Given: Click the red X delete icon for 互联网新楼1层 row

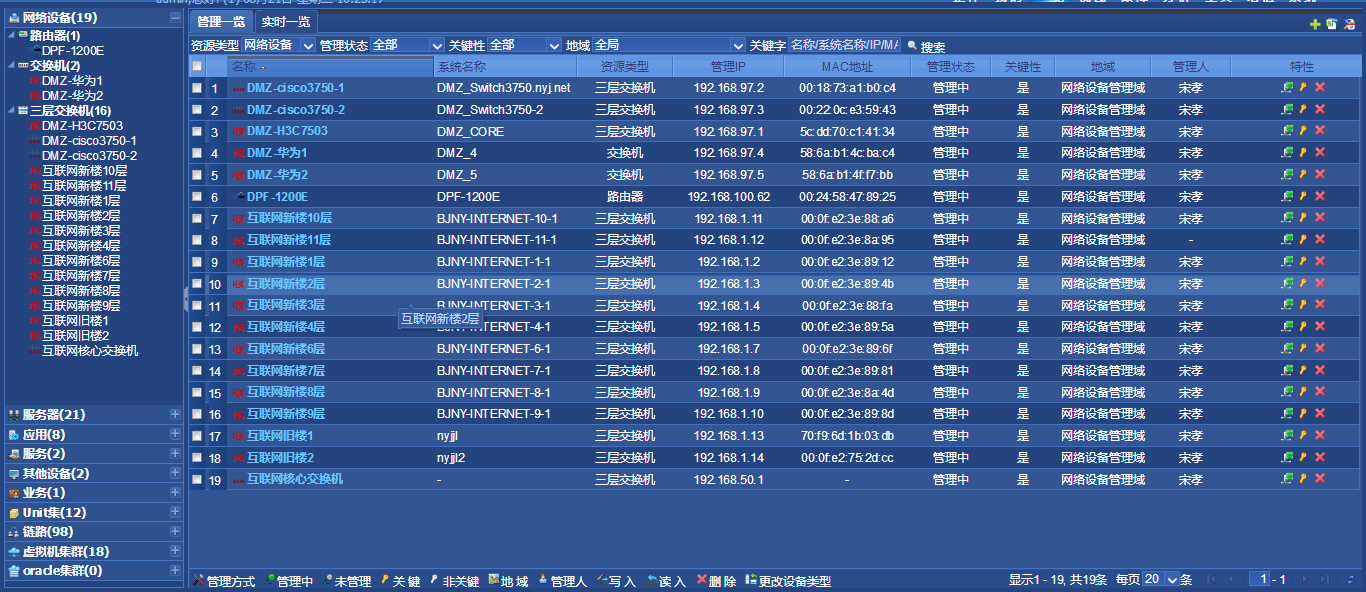Looking at the screenshot, I should click(x=1320, y=261).
